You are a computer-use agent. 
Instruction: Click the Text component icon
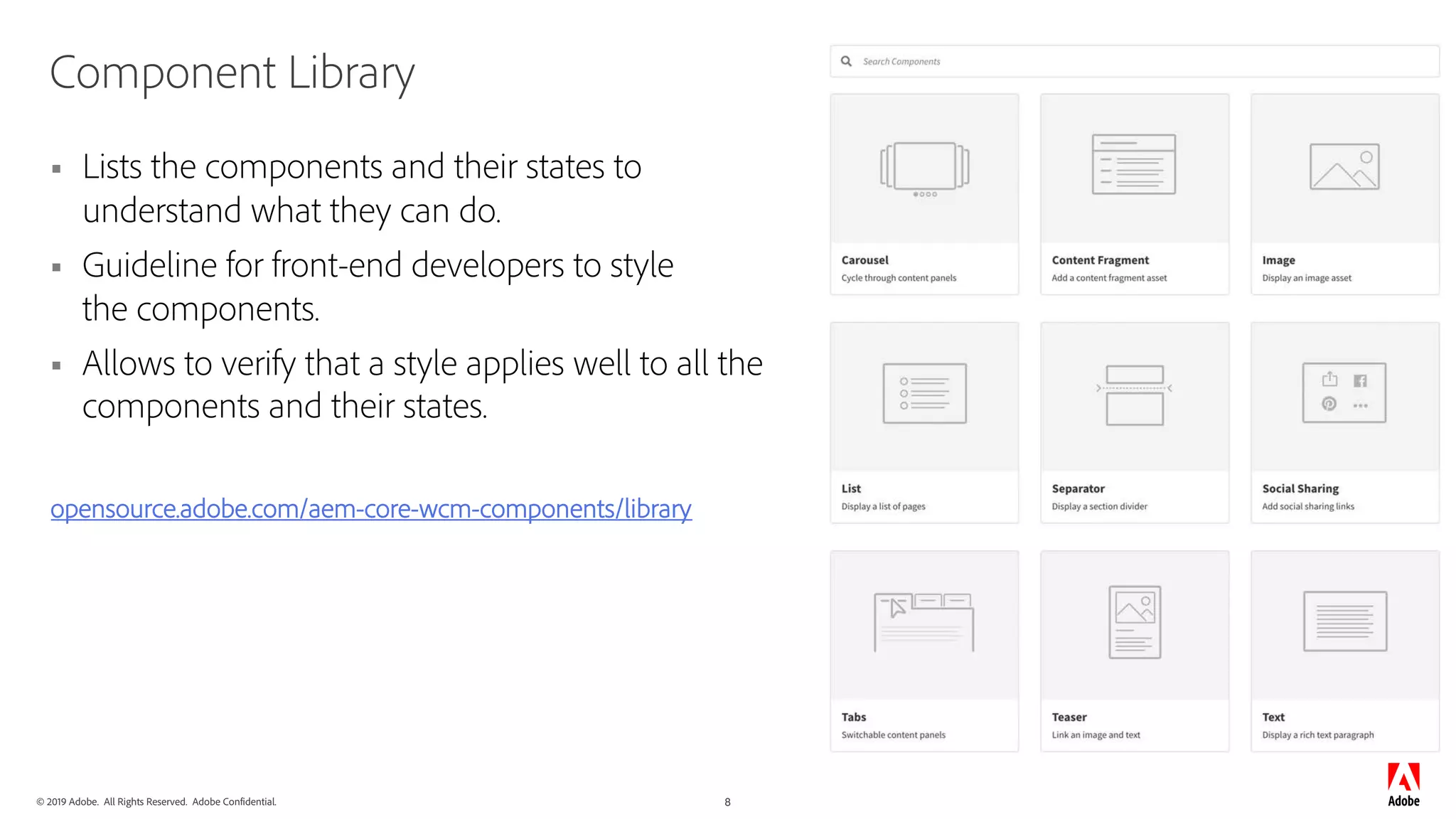pyautogui.click(x=1344, y=621)
